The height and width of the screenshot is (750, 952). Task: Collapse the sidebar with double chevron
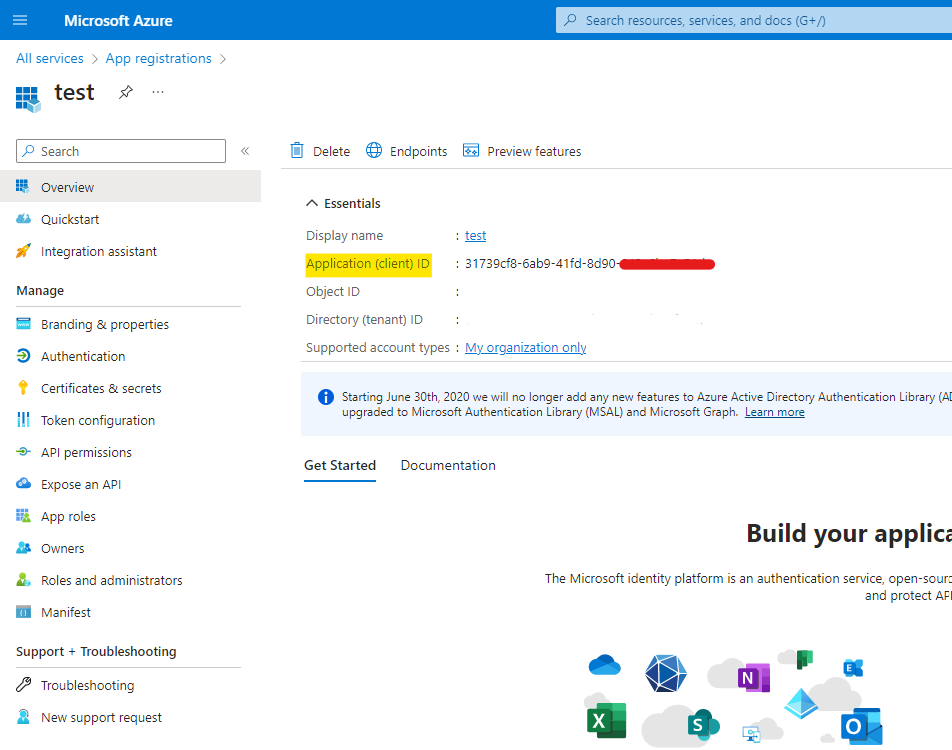(x=245, y=151)
